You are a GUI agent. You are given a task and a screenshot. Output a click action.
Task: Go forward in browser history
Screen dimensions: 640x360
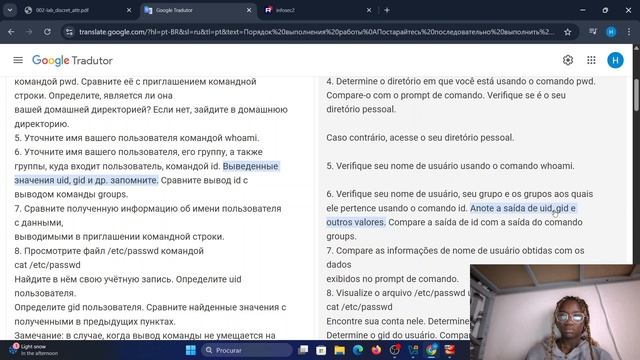coord(29,32)
